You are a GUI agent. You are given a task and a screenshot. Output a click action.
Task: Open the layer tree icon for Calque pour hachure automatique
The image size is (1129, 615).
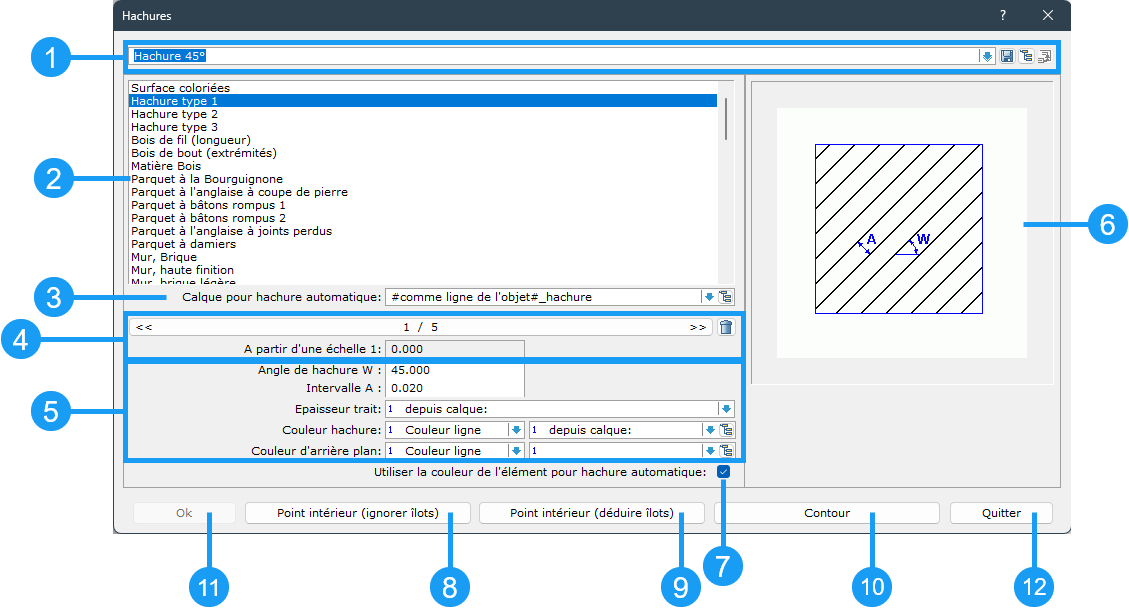click(726, 297)
